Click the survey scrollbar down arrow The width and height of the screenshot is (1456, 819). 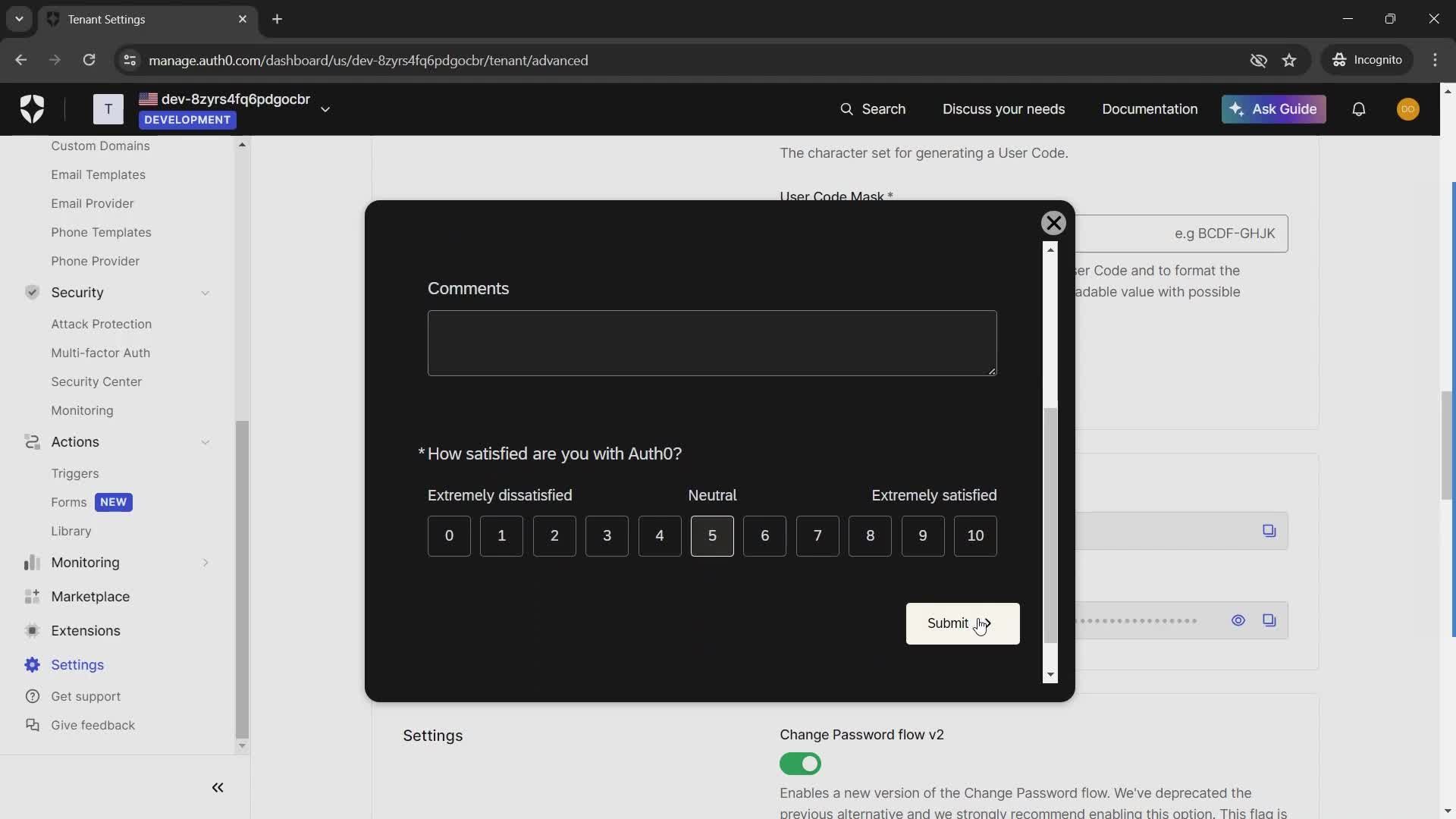click(x=1050, y=675)
